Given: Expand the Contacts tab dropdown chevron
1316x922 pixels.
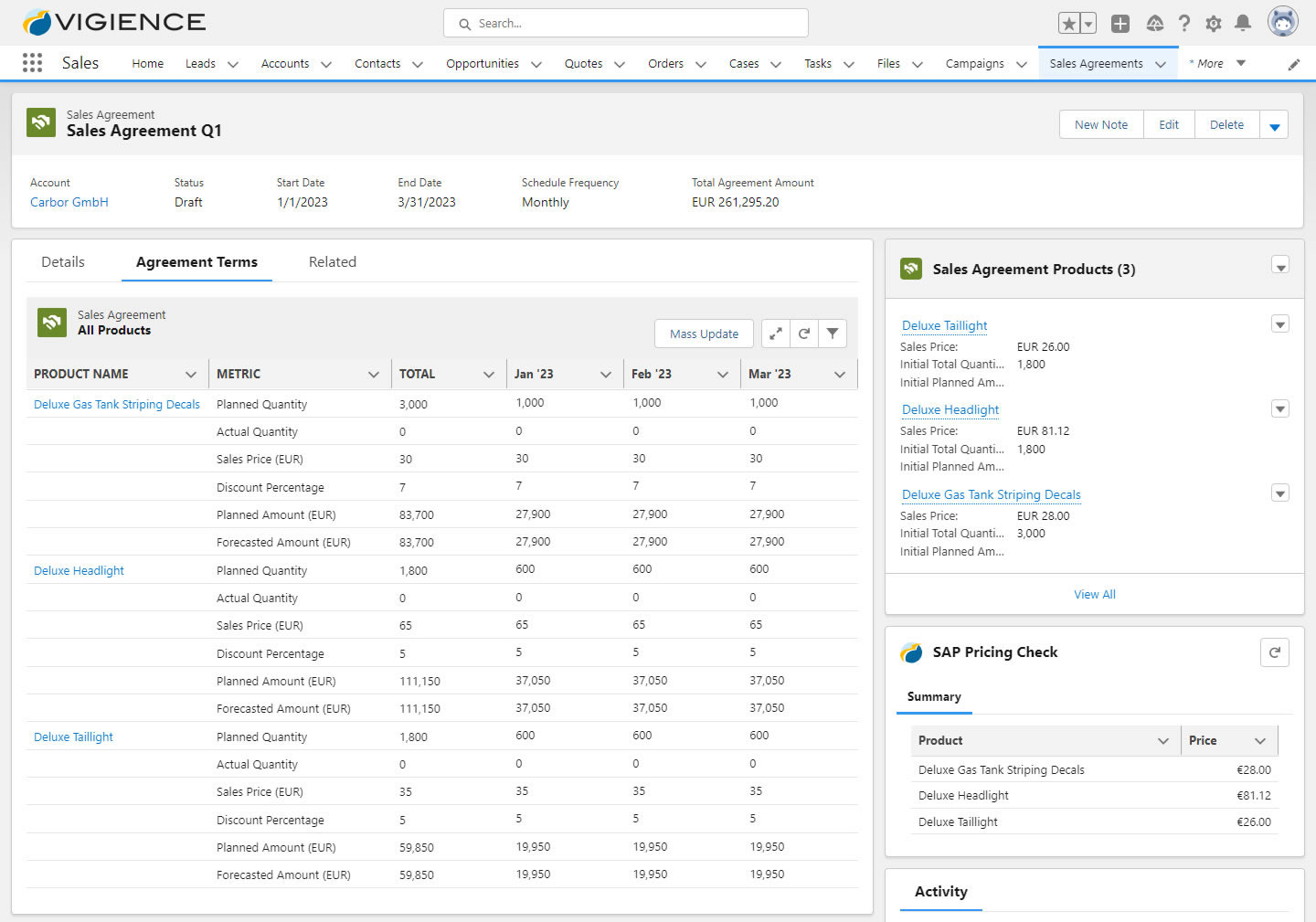Looking at the screenshot, I should pos(418,64).
